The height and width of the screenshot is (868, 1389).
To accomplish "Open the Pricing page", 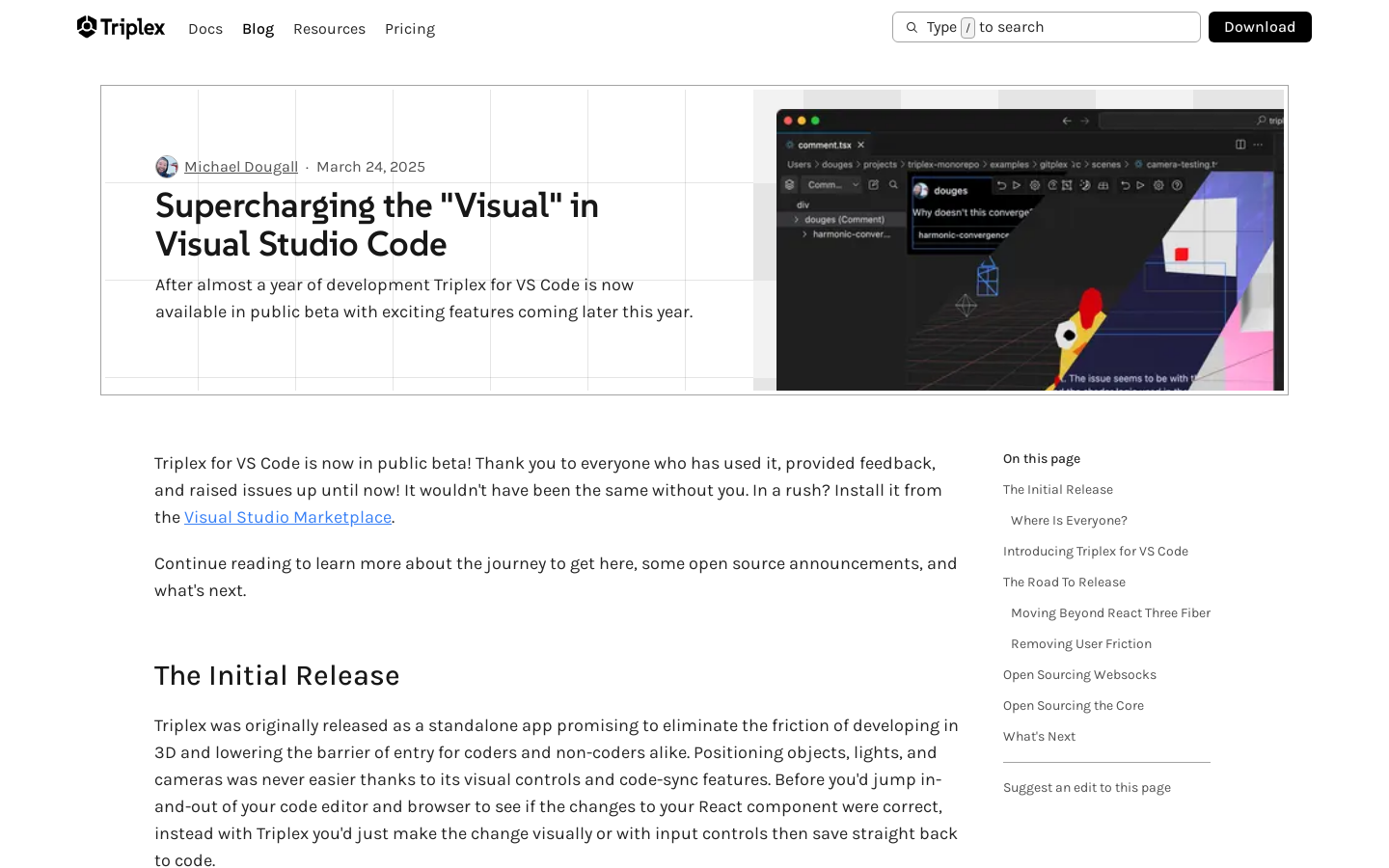I will [x=410, y=29].
